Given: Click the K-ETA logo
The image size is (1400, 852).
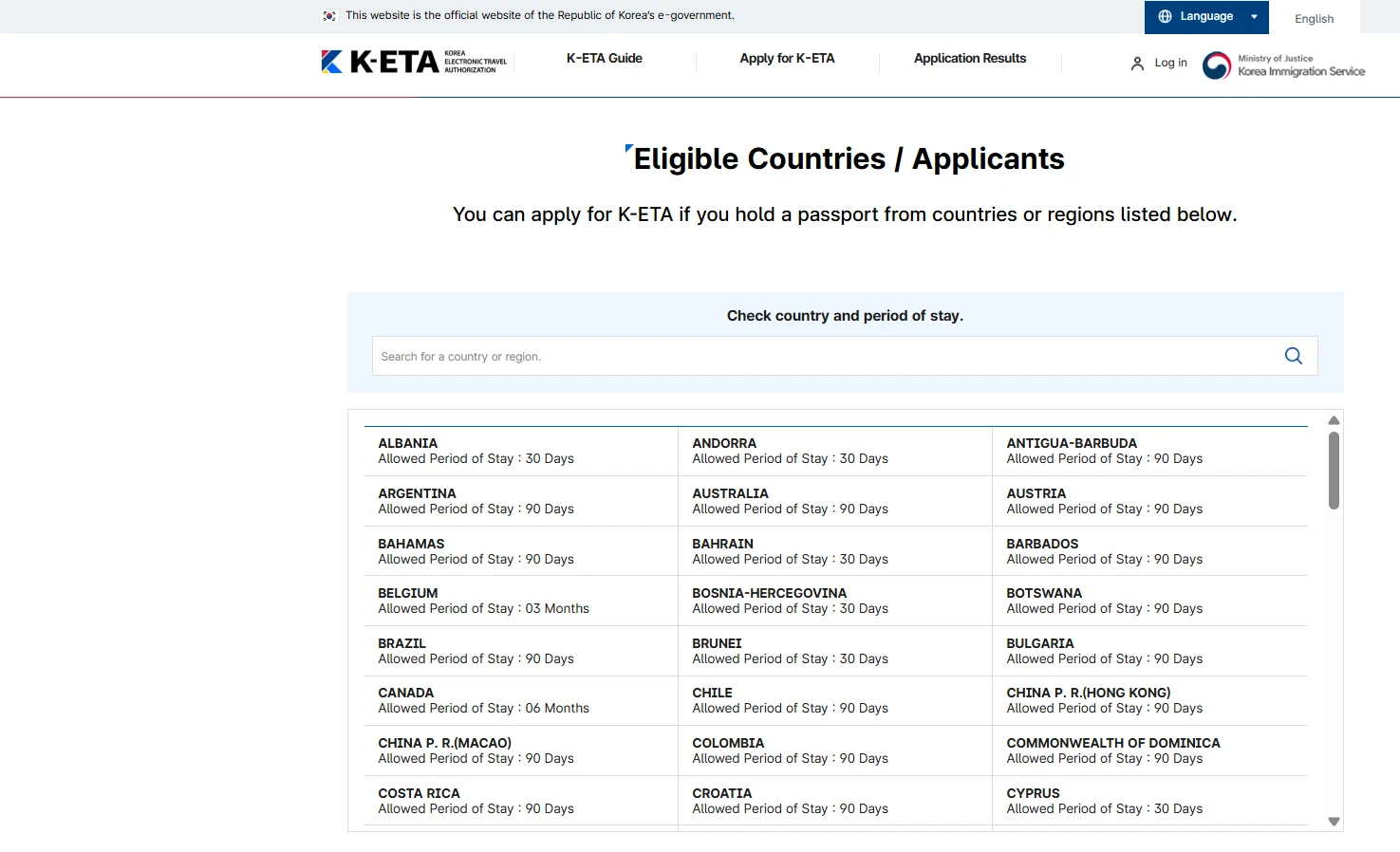Looking at the screenshot, I should pos(414,62).
